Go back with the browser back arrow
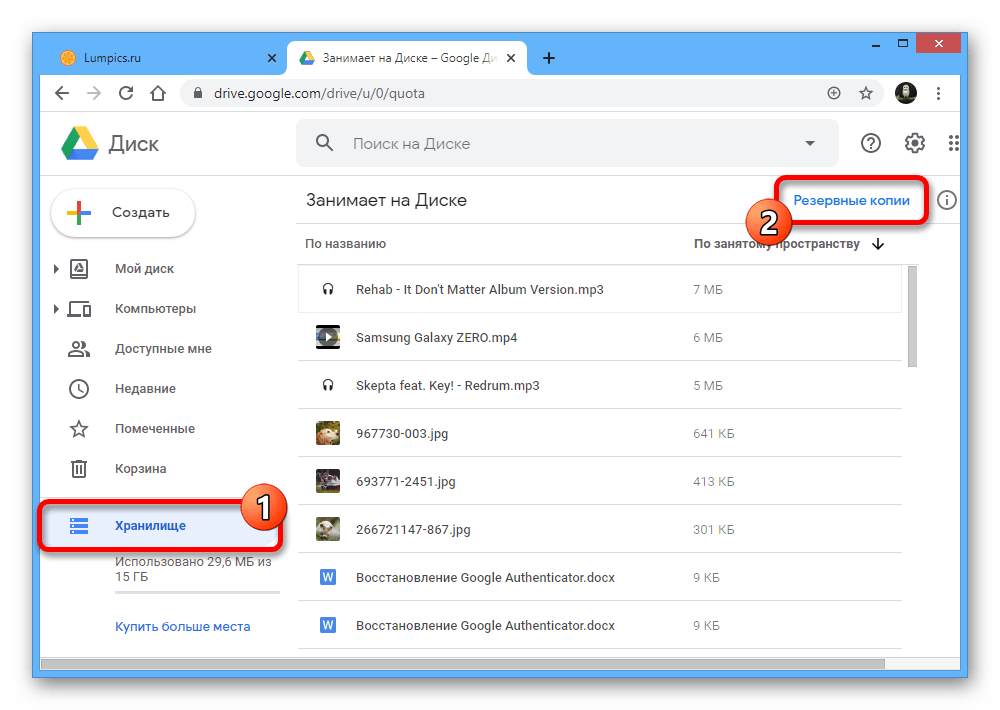1000x710 pixels. [x=62, y=93]
